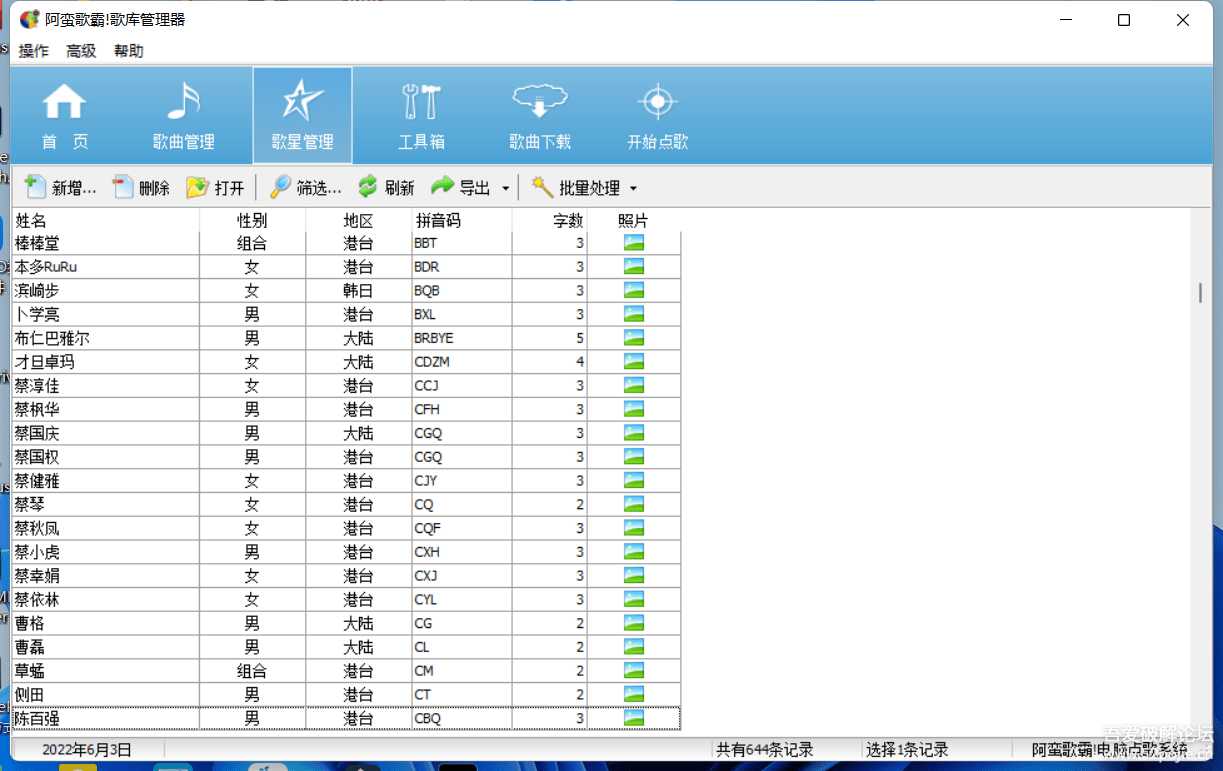
Task: Click the 批量处理 wand icon
Action: tap(539, 186)
